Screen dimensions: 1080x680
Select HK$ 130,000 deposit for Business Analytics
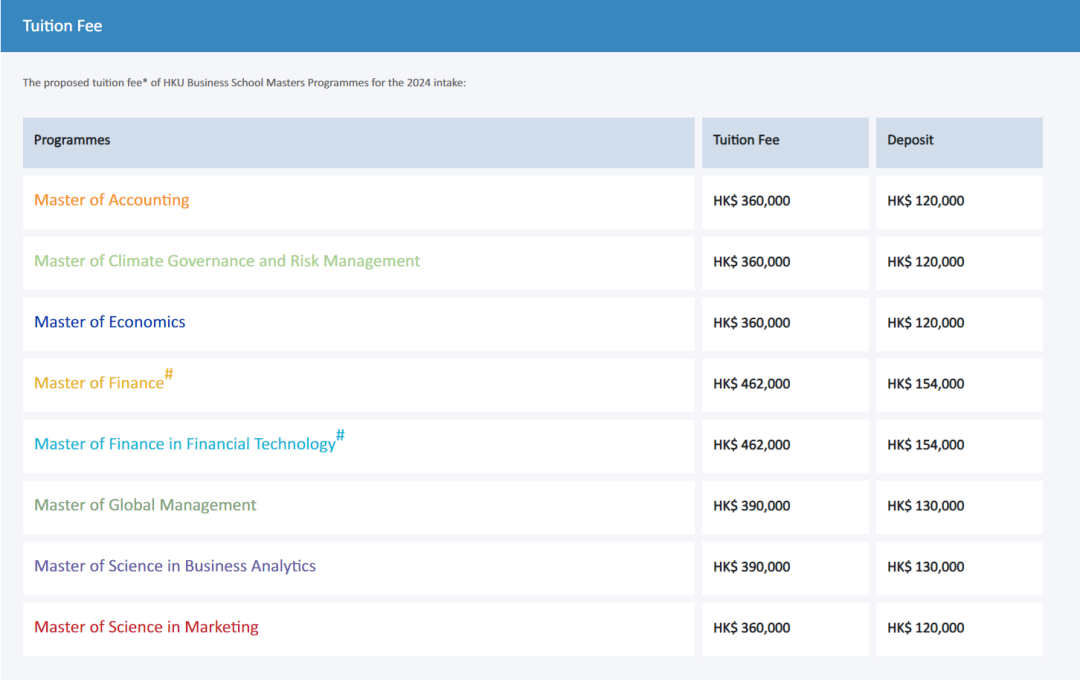coord(926,567)
